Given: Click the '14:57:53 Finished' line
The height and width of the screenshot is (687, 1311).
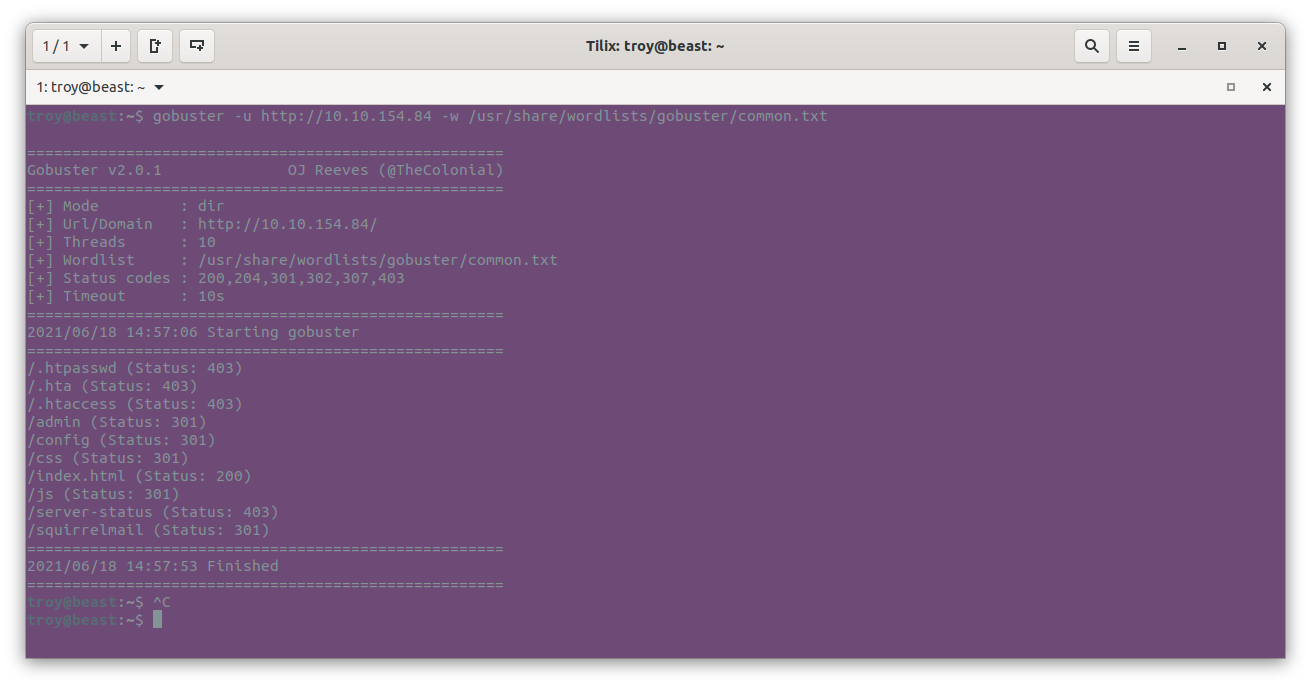Looking at the screenshot, I should point(153,566).
